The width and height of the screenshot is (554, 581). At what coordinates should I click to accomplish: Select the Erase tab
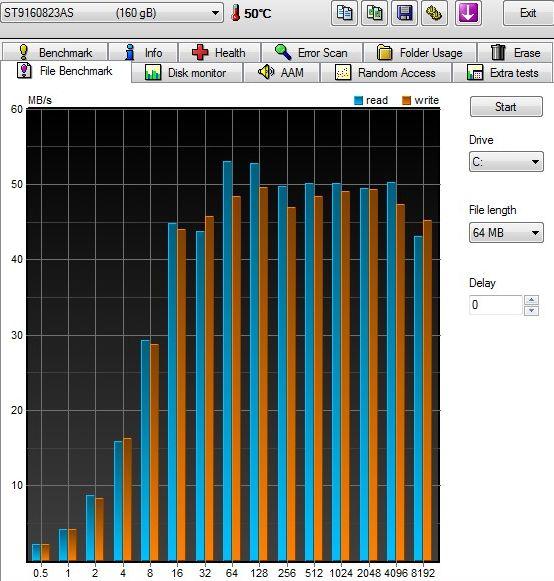coord(515,52)
